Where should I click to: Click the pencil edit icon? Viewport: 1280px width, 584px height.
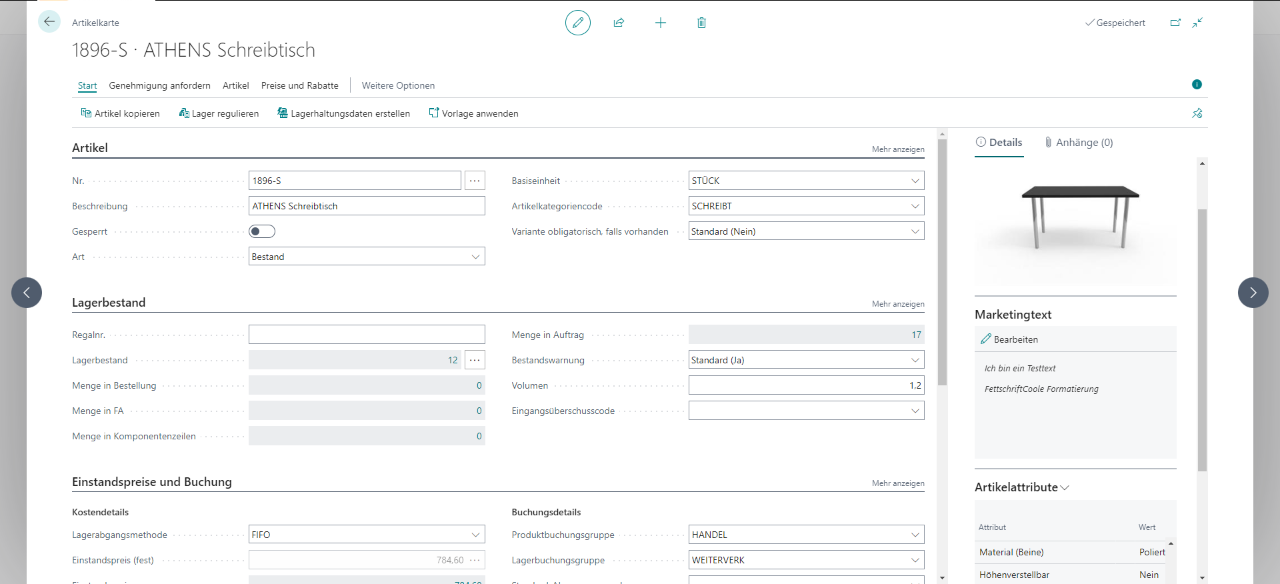click(x=578, y=22)
